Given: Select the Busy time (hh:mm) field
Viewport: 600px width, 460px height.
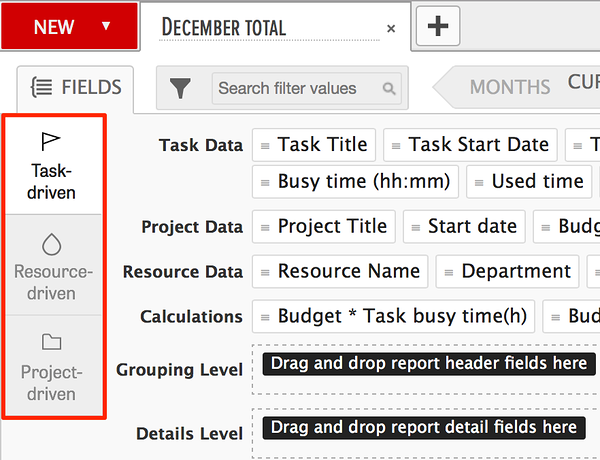Looking at the screenshot, I should [x=355, y=182].
